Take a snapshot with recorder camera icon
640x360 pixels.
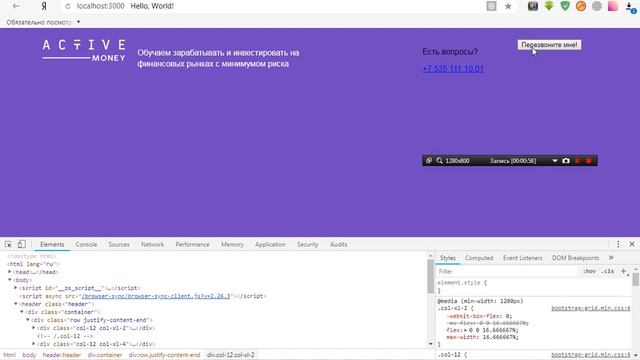coord(566,160)
